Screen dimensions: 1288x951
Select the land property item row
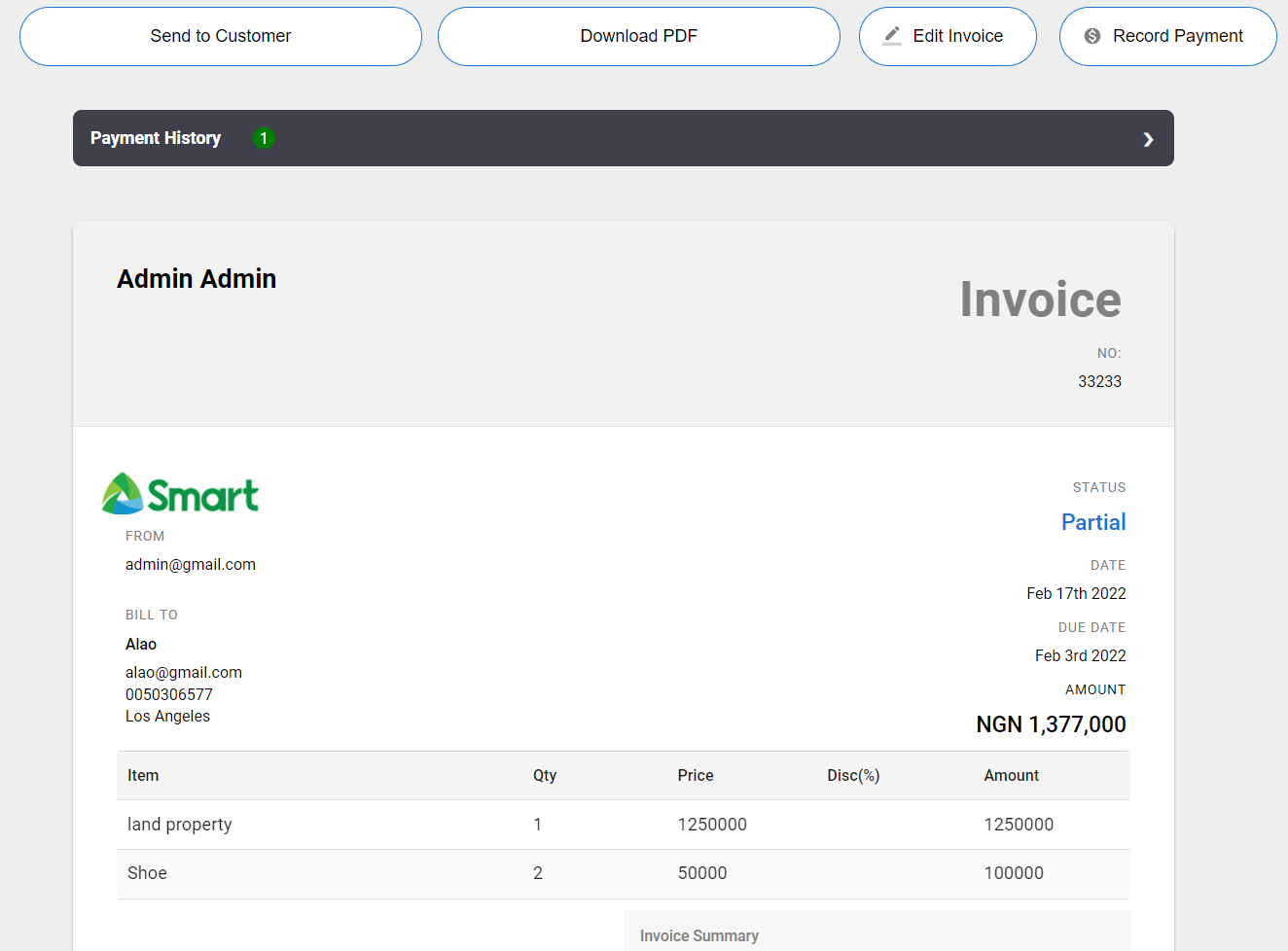pyautogui.click(x=623, y=825)
